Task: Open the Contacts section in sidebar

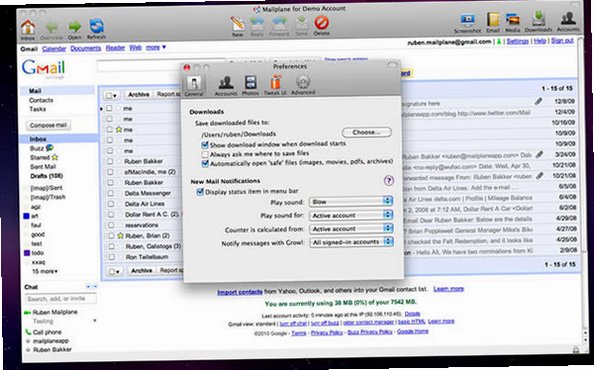Action: point(41,100)
